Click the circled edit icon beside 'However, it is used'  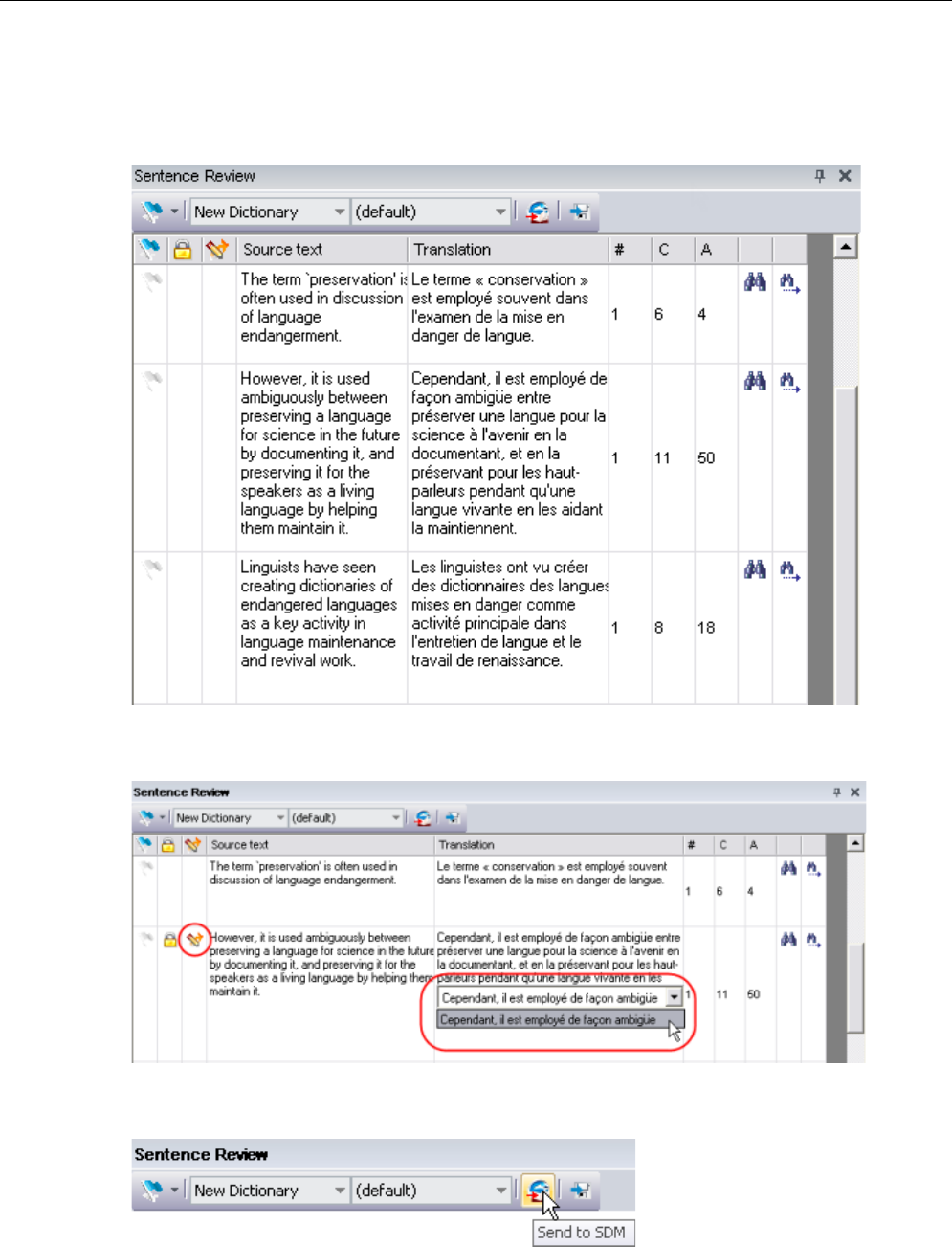pyautogui.click(x=194, y=940)
